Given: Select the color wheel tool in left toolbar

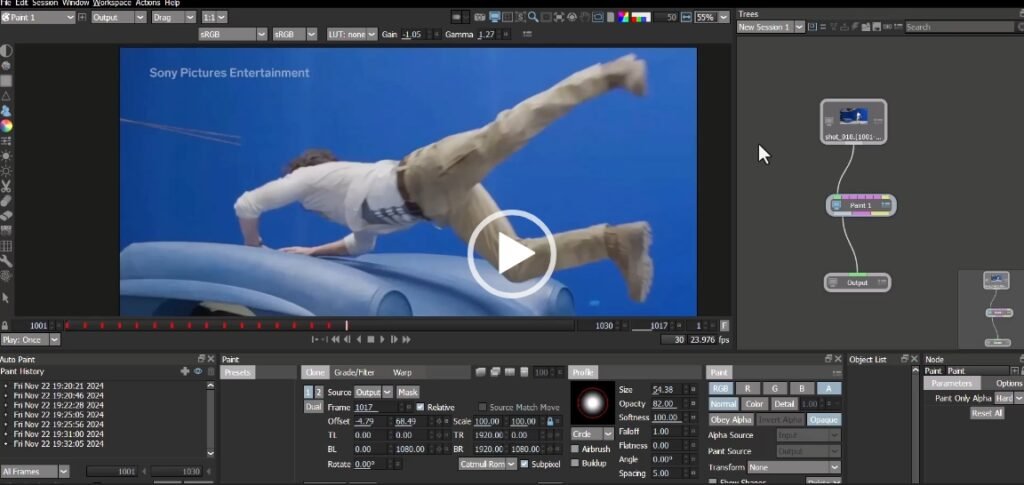Looking at the screenshot, I should [6, 126].
